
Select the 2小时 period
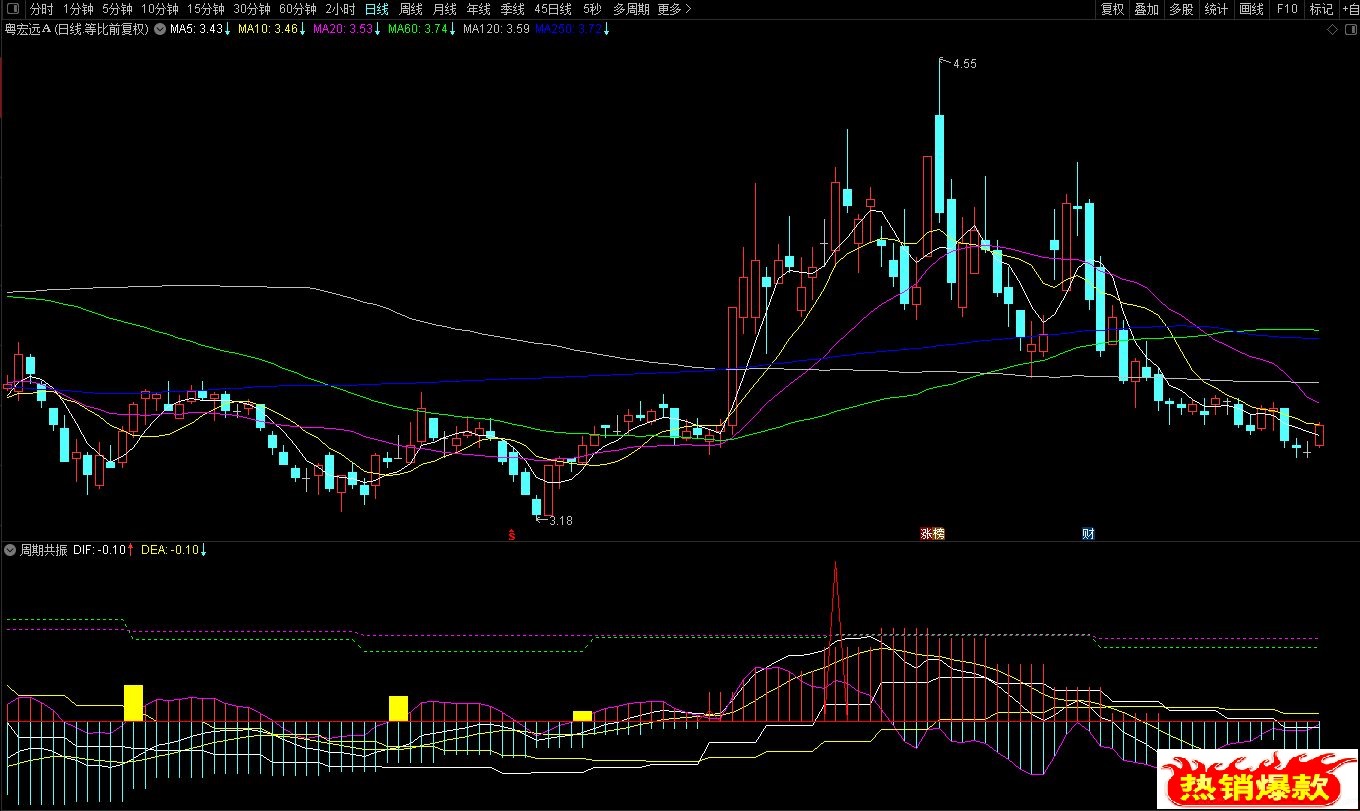click(x=340, y=9)
